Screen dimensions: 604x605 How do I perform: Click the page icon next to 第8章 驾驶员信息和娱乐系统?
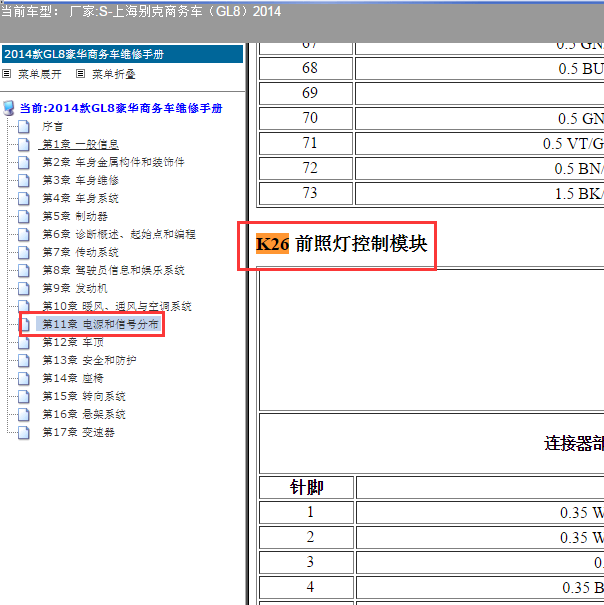(x=24, y=270)
